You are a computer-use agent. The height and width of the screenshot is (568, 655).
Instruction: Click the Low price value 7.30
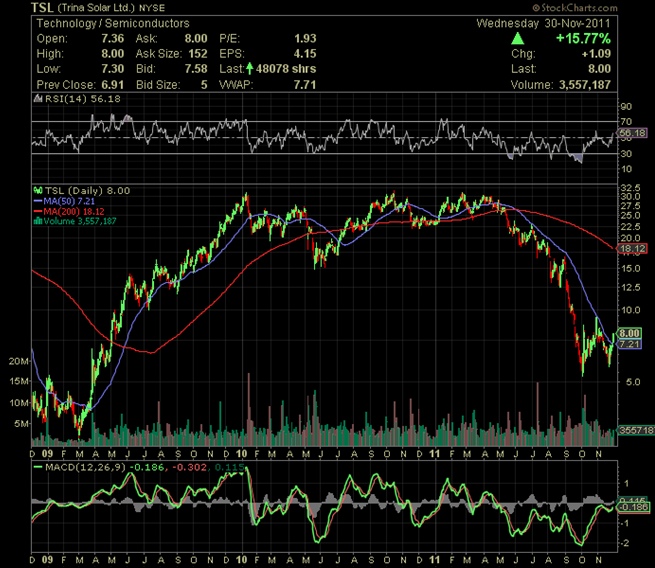pyautogui.click(x=113, y=69)
